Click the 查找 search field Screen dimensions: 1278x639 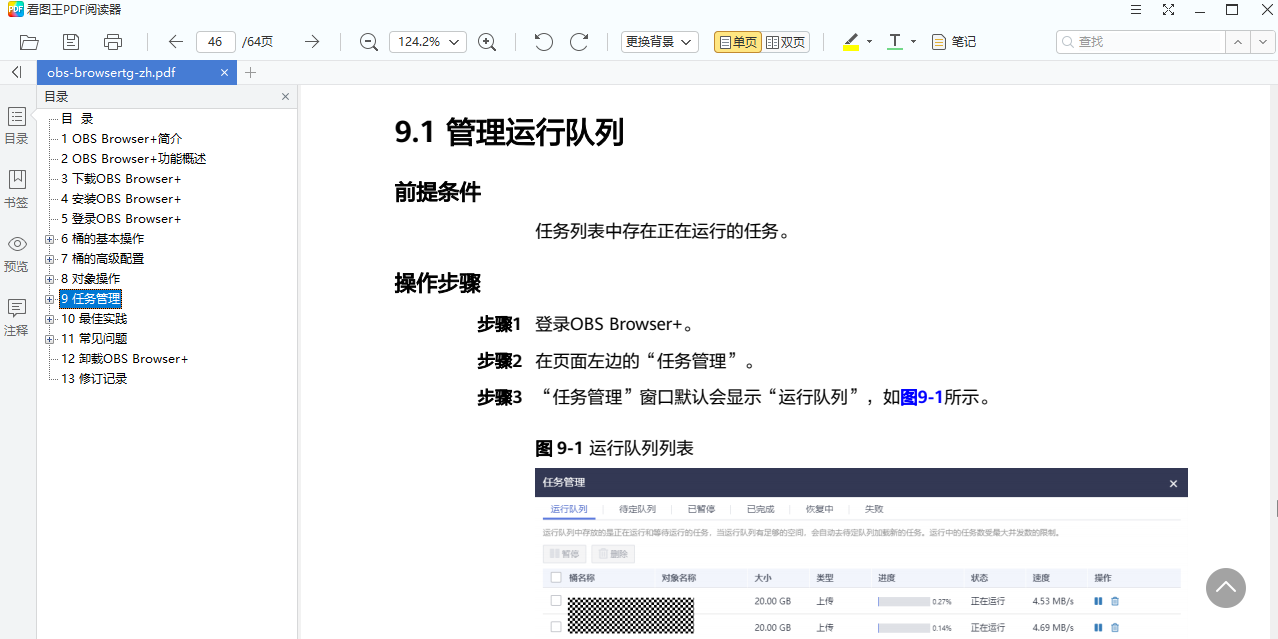pyautogui.click(x=1141, y=42)
